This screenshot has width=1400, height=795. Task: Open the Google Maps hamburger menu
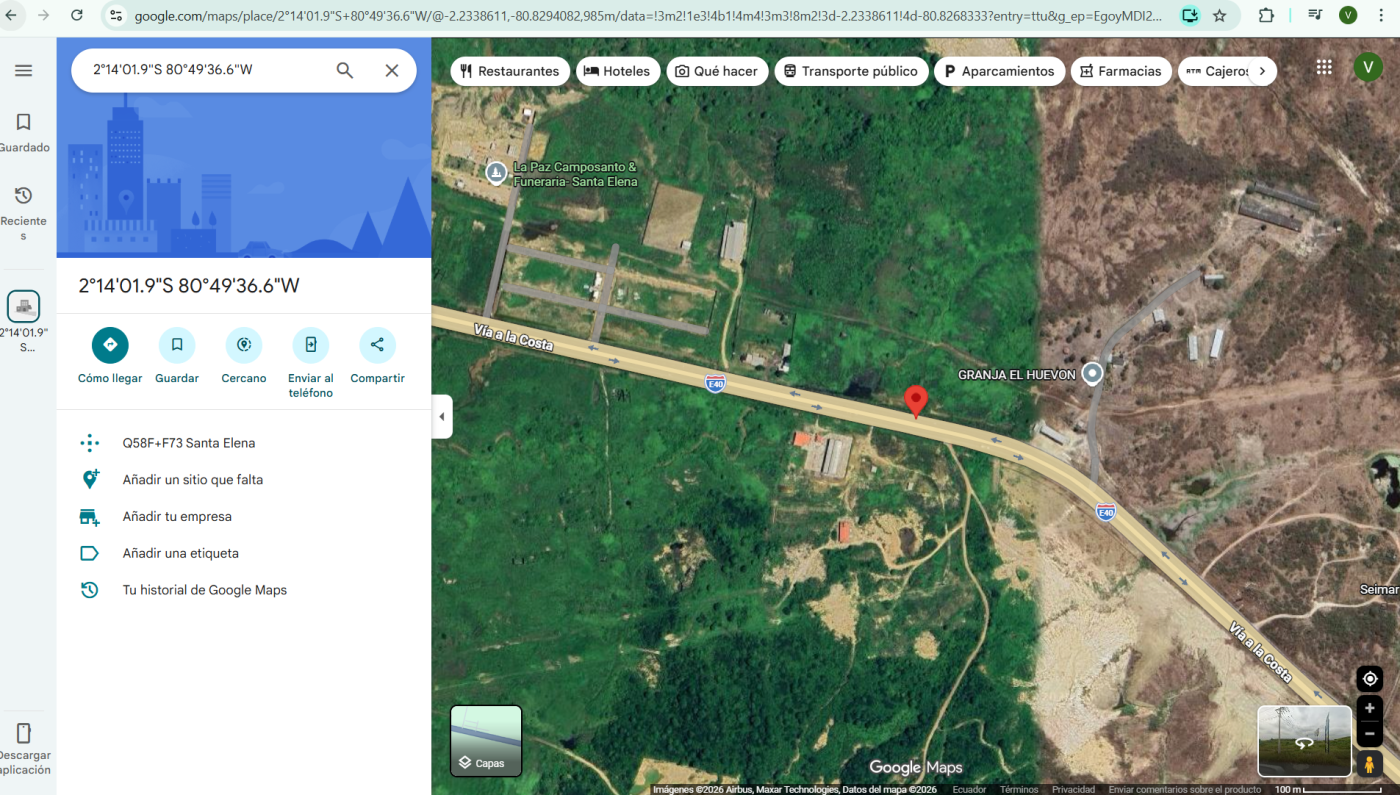[23, 71]
